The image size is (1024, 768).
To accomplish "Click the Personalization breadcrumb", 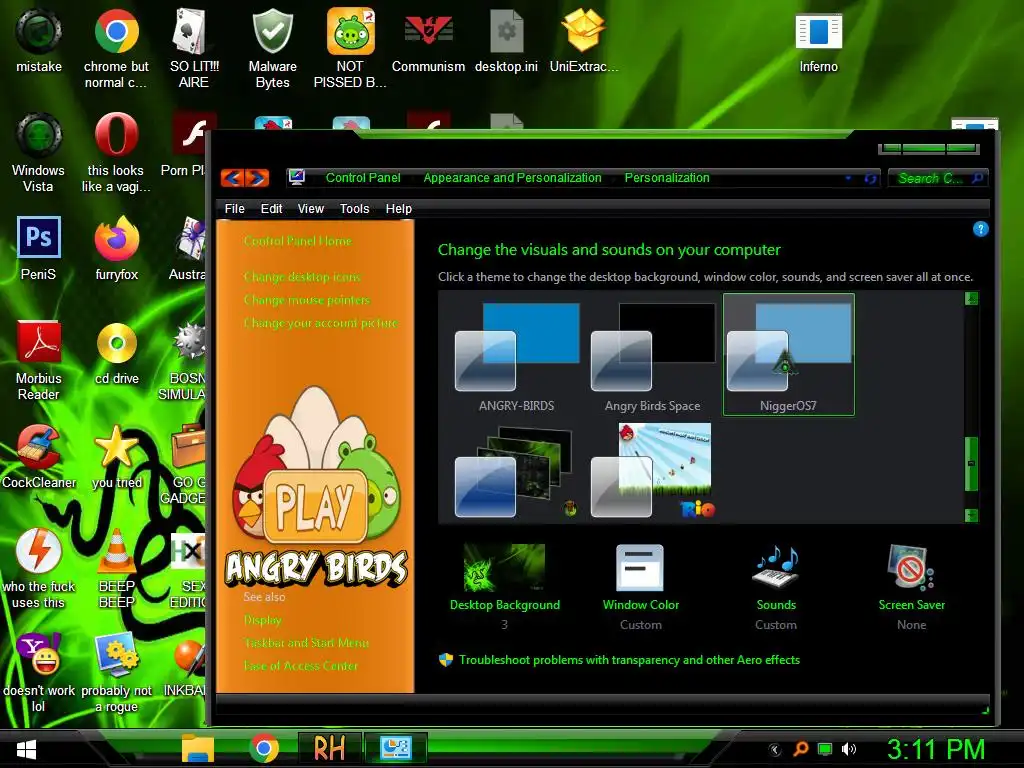I will (x=667, y=178).
